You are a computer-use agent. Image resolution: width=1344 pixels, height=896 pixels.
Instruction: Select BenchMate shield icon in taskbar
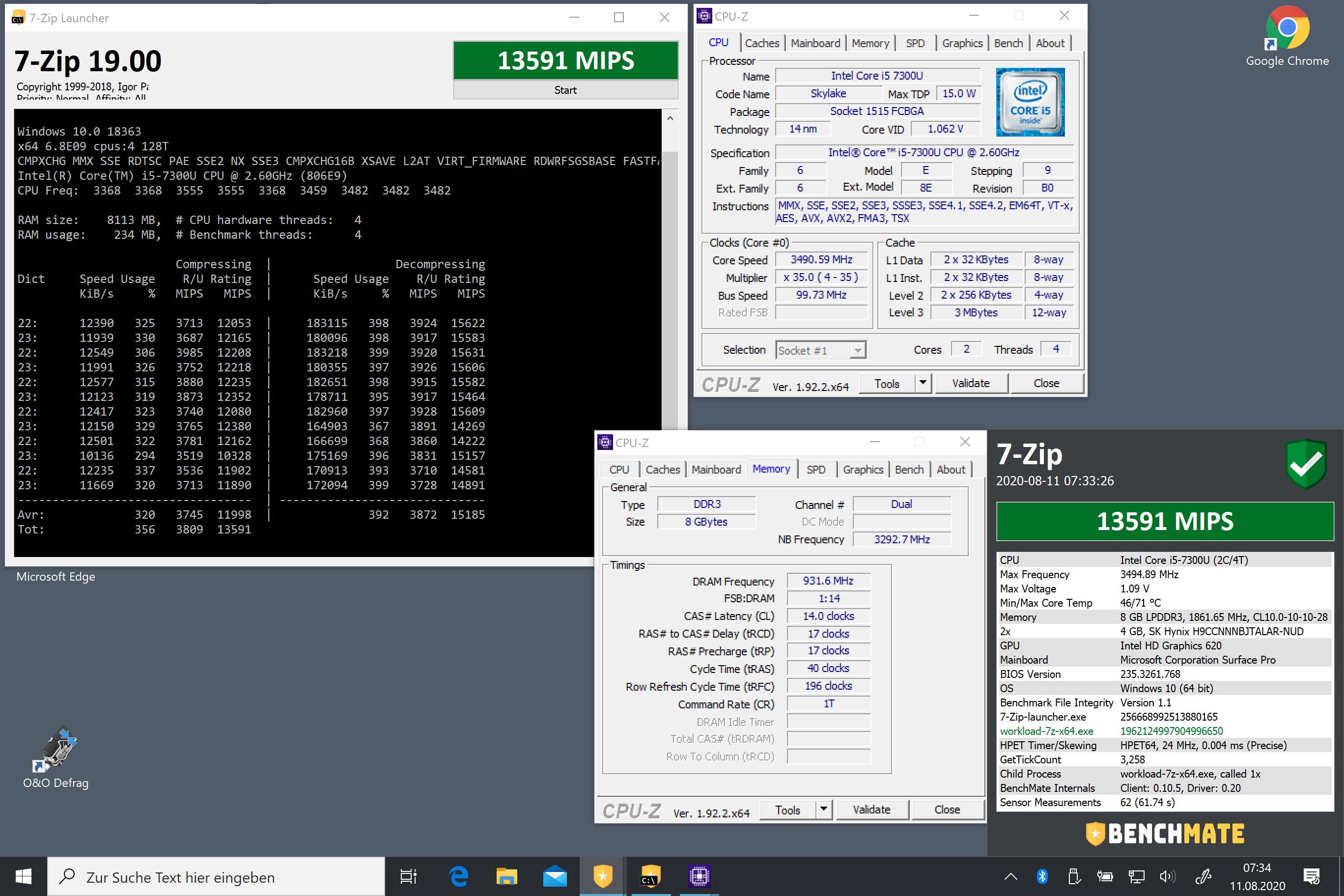coord(603,876)
